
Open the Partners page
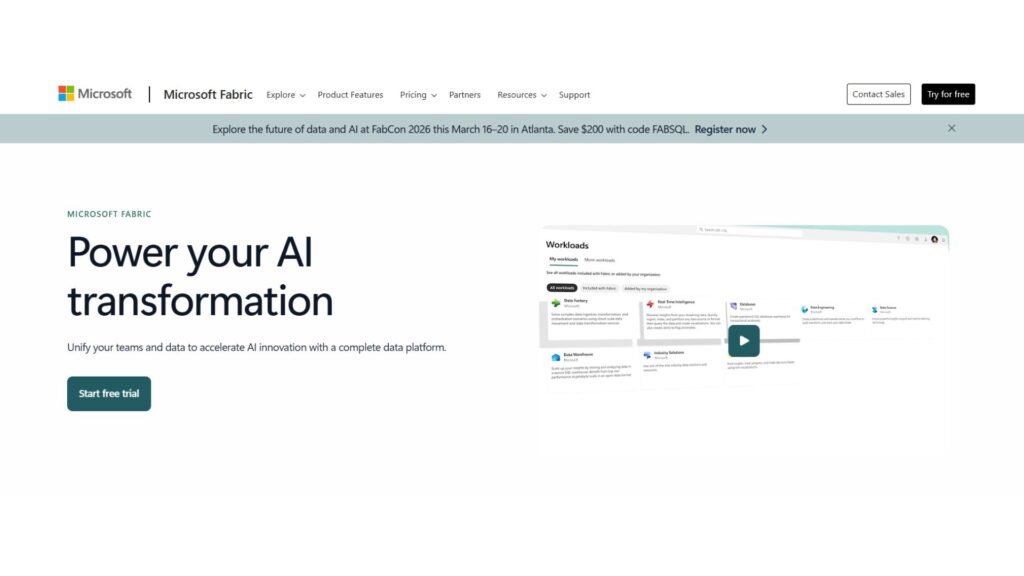pyautogui.click(x=464, y=95)
